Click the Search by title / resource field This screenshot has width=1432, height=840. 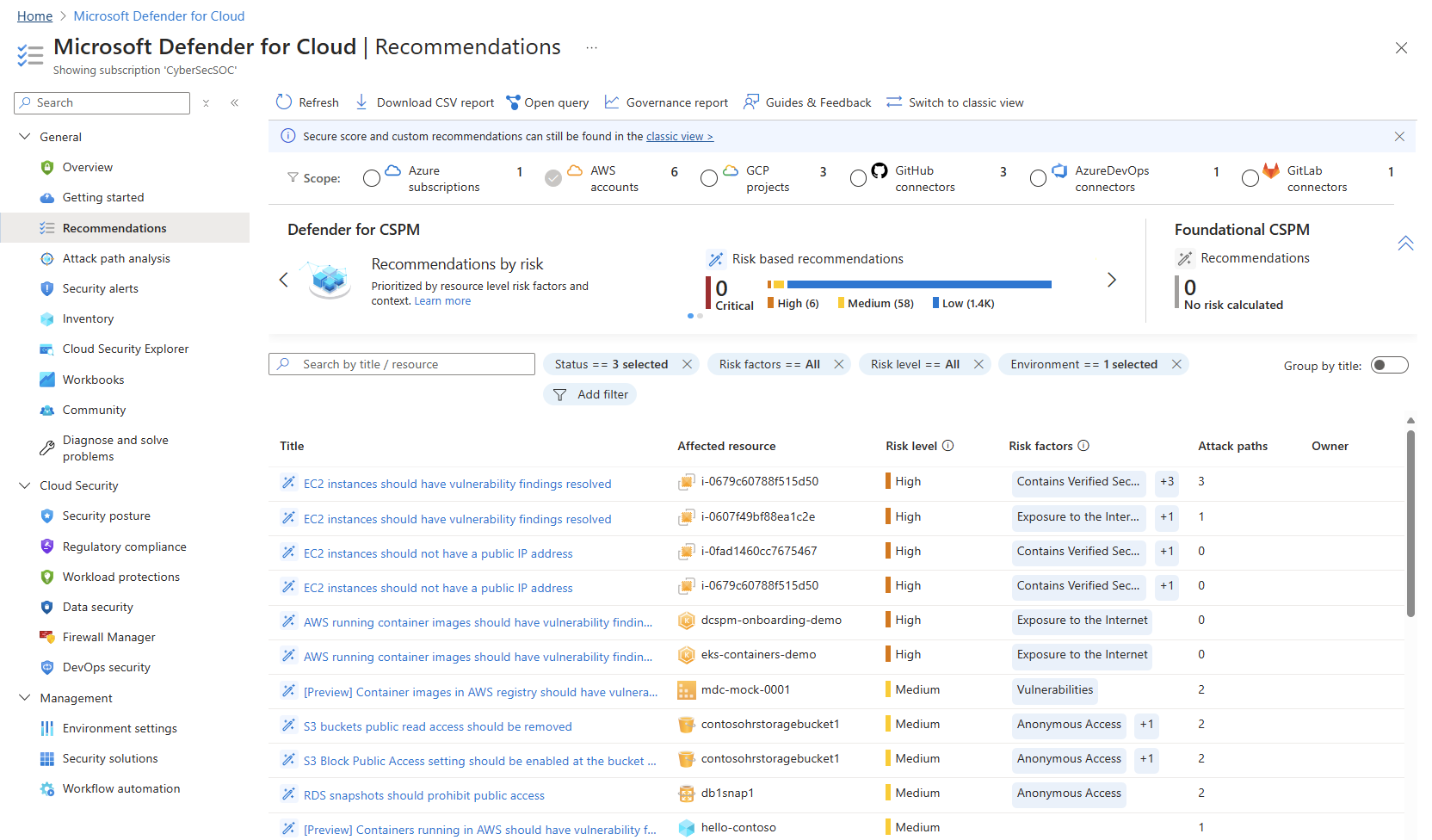pyautogui.click(x=402, y=364)
